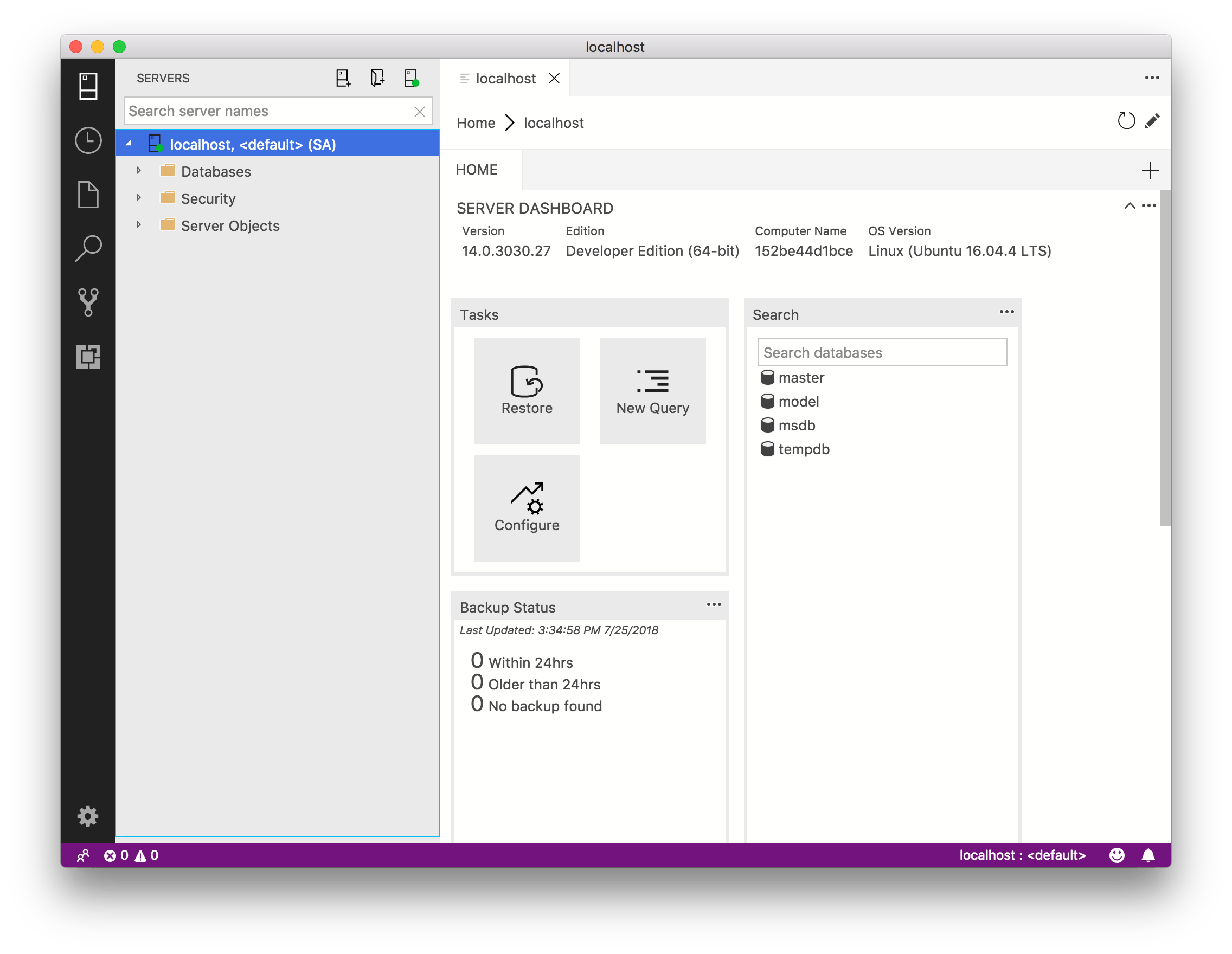Image resolution: width=1232 pixels, height=954 pixels.
Task: Expand the Server Objects node
Action: 139,225
